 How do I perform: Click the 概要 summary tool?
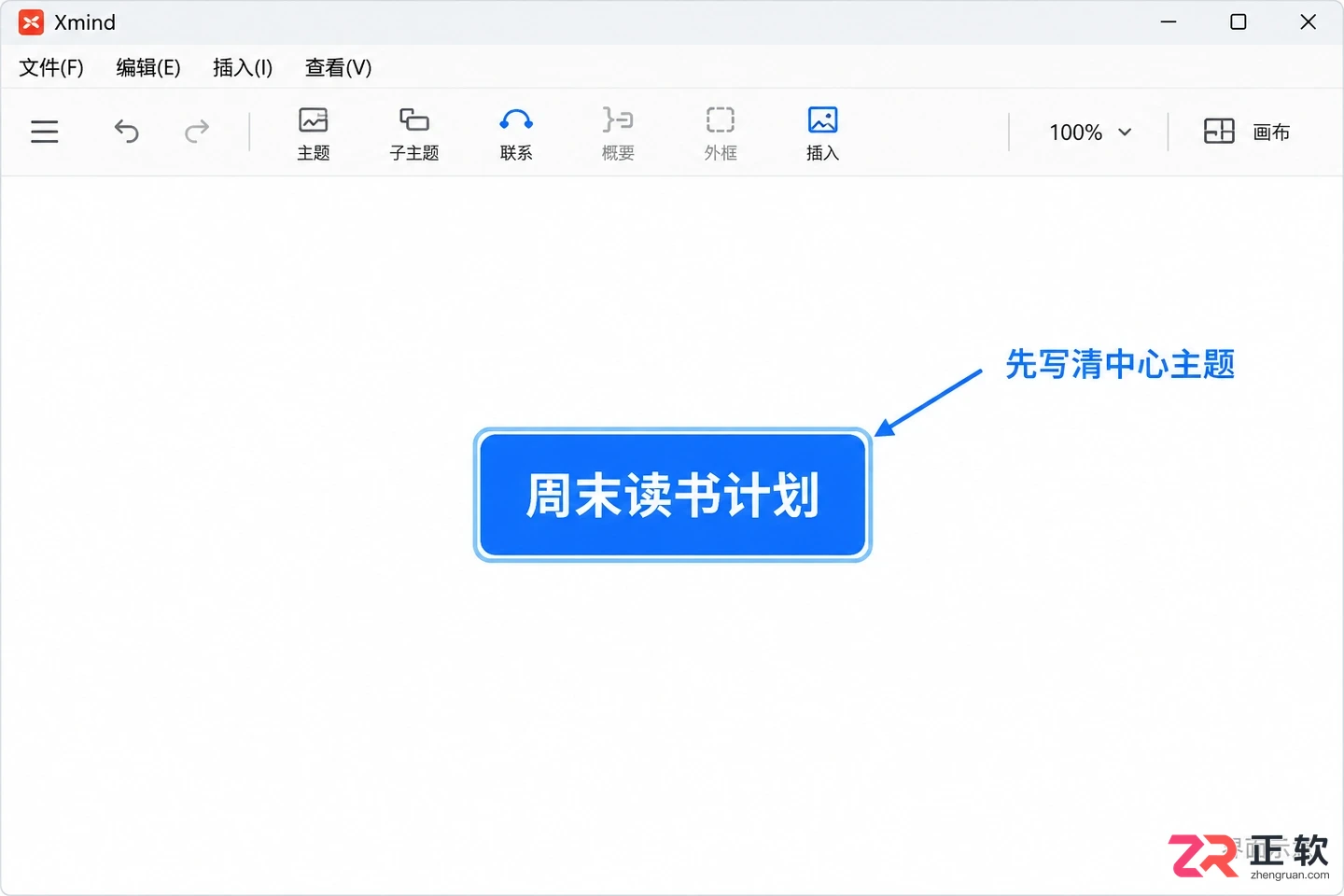618,133
